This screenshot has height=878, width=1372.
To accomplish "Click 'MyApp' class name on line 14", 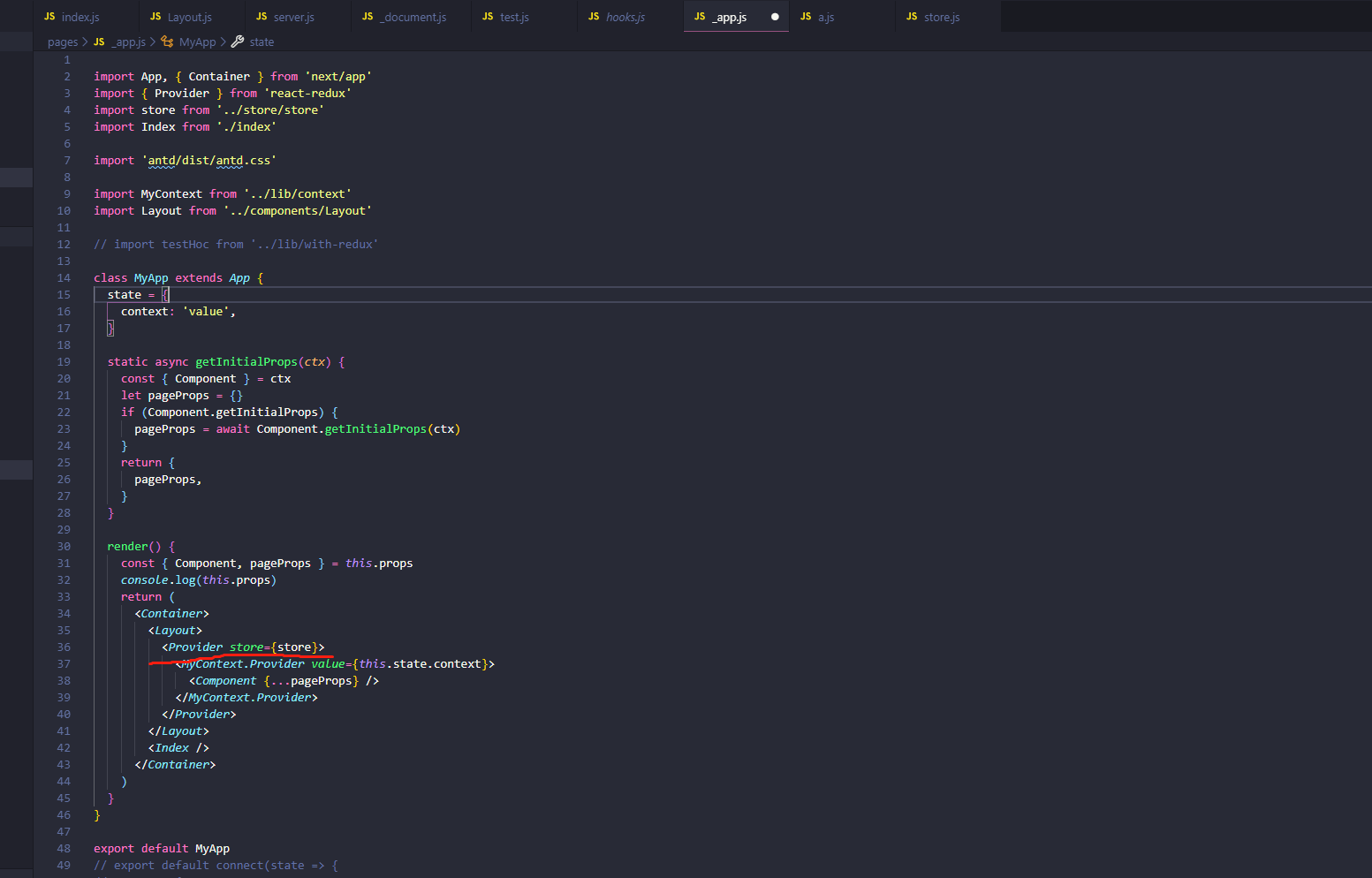I will click(151, 278).
